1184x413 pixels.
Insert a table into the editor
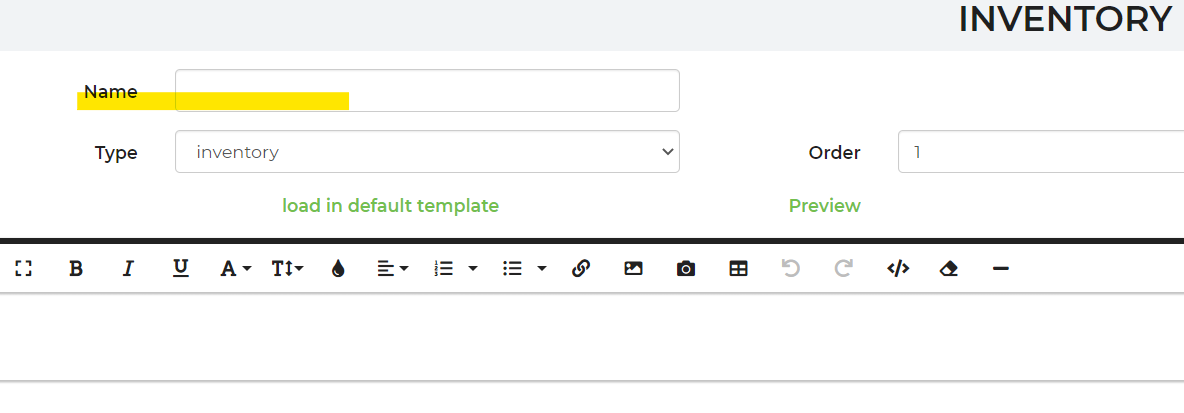click(739, 268)
